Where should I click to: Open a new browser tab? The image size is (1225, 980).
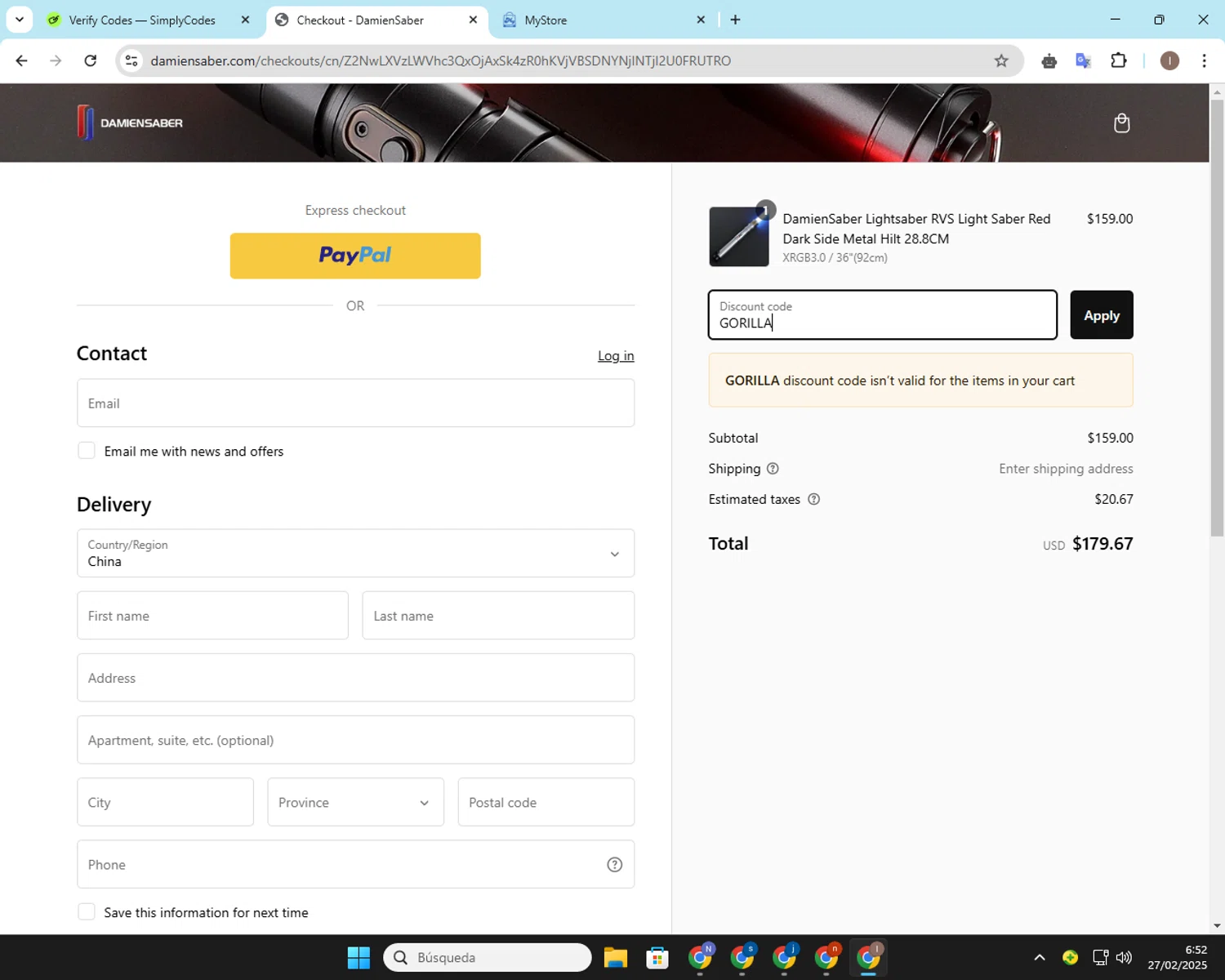pos(735,20)
